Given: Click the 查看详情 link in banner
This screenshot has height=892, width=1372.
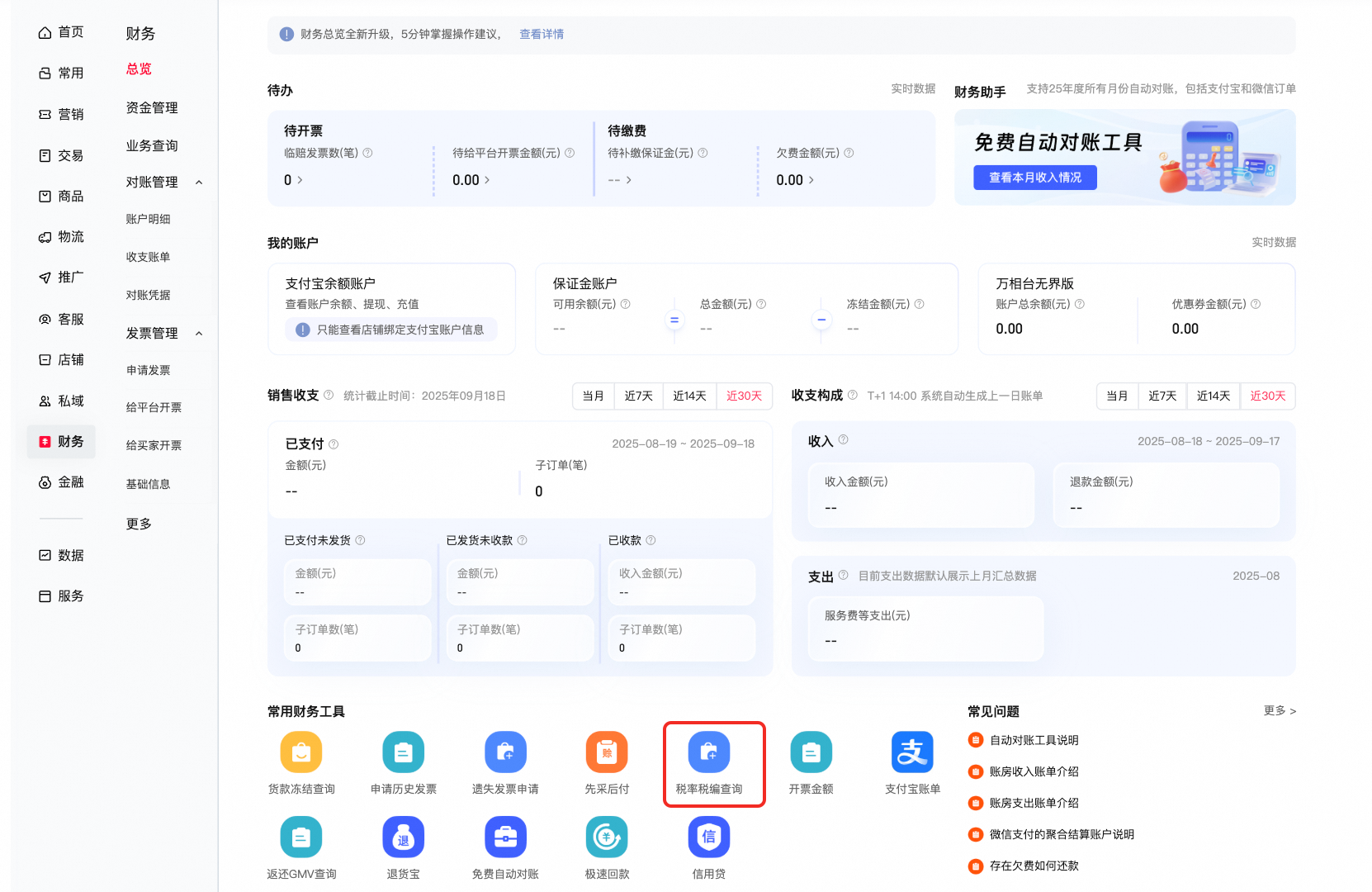Looking at the screenshot, I should click(542, 35).
